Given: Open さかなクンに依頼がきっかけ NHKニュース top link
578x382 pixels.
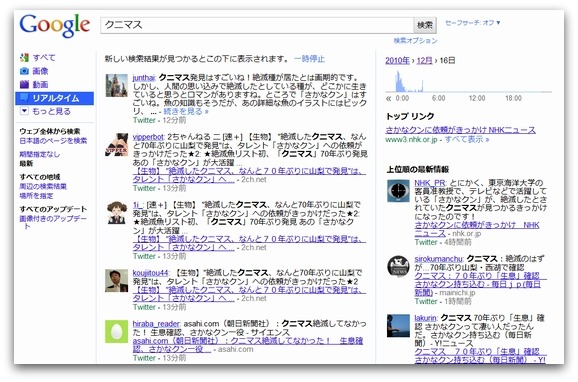Looking at the screenshot, I should [460, 130].
